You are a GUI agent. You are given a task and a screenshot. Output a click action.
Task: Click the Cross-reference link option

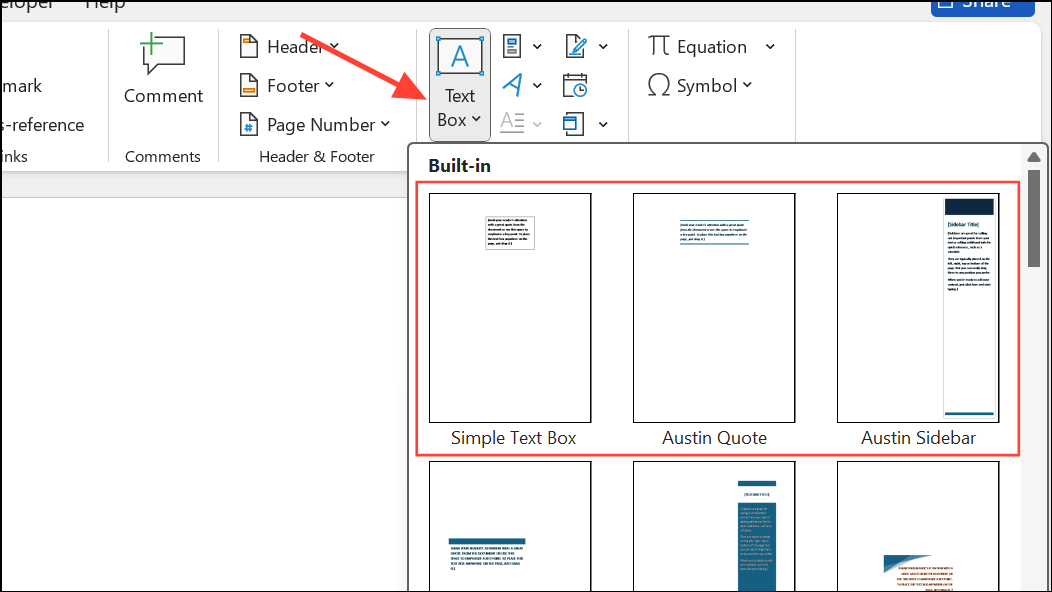coord(41,124)
